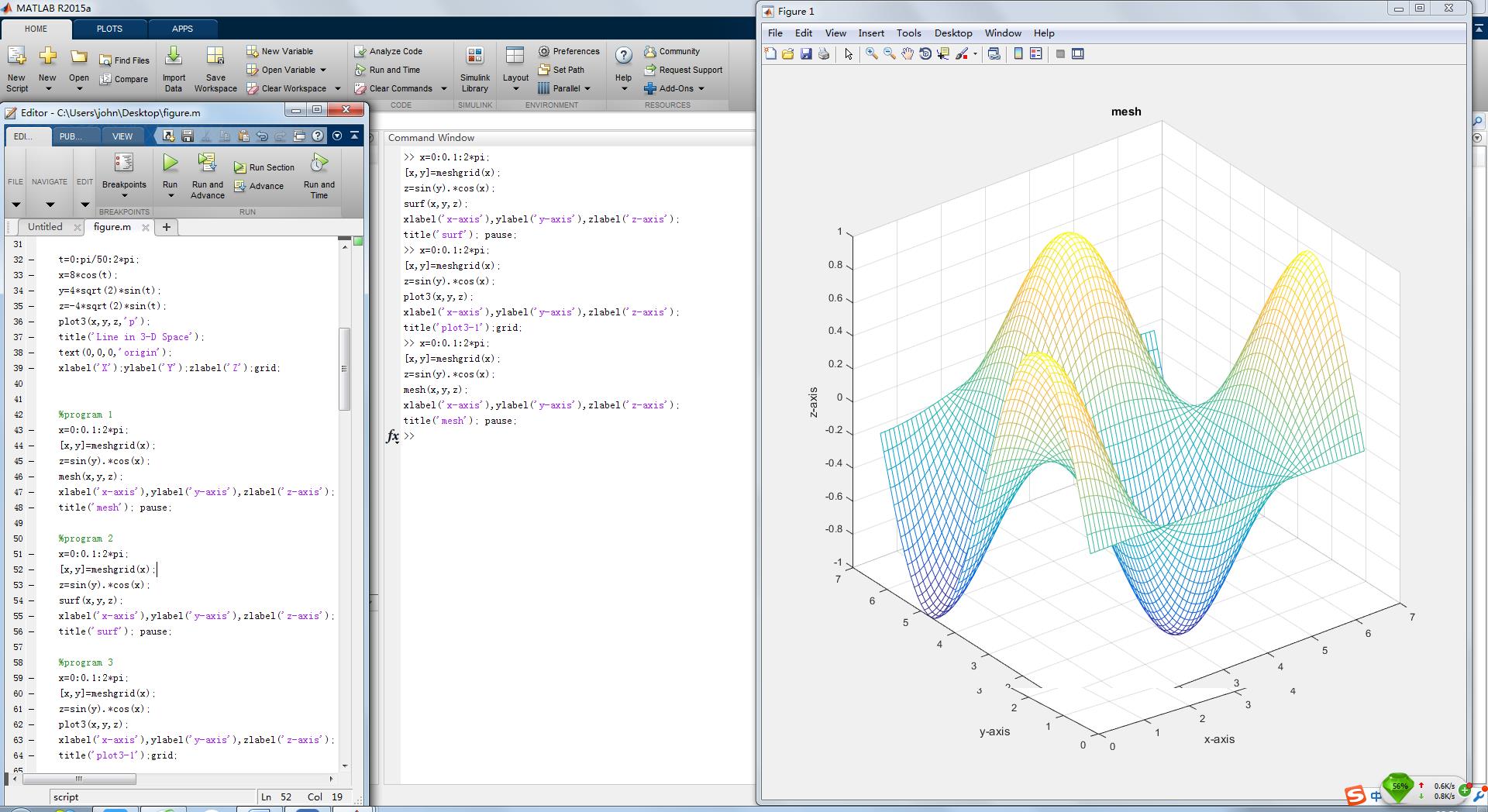Select Edit Plot arrow tool in Figure 1

pyautogui.click(x=849, y=53)
